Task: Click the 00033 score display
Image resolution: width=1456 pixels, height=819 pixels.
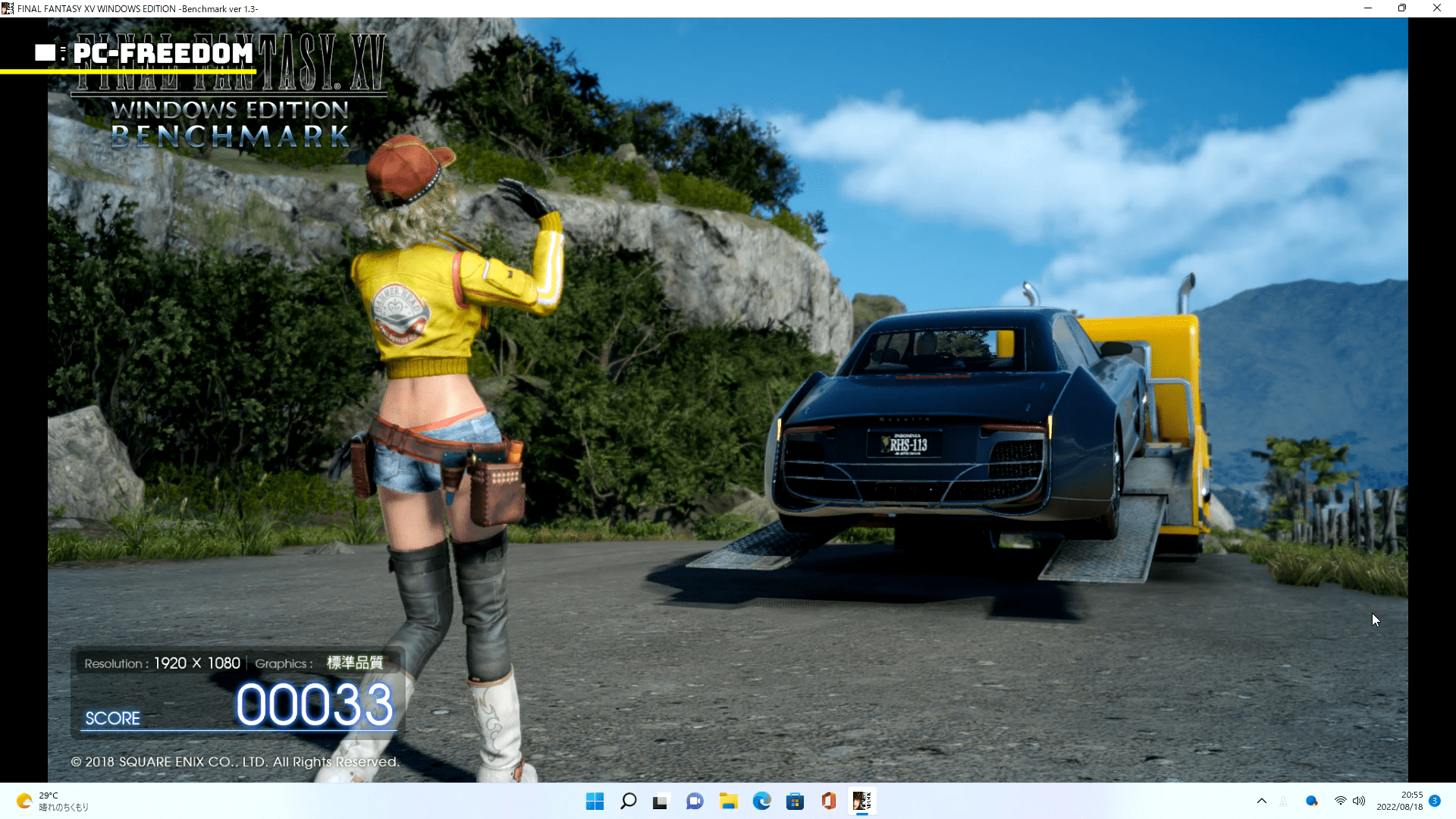Action: tap(314, 704)
